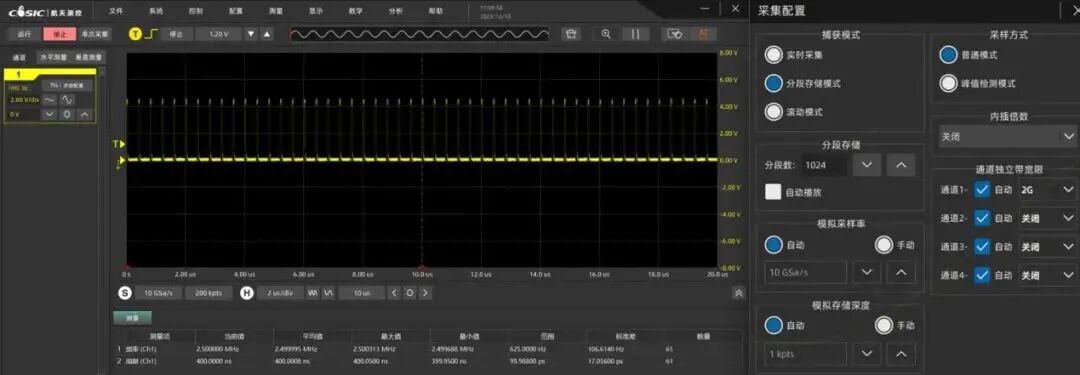1080x375 pixels.
Task: Click channel 1 offset up chevron
Action: click(85, 114)
